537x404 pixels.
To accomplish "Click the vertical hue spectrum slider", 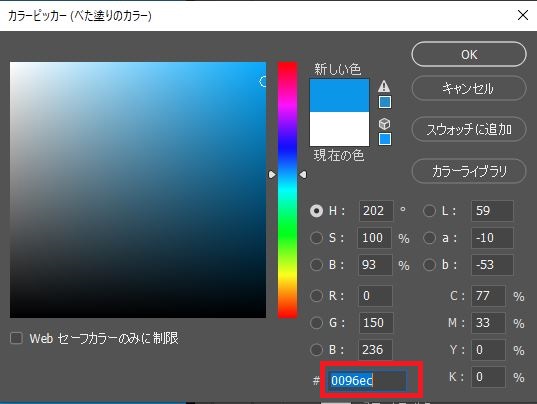I will pos(287,190).
